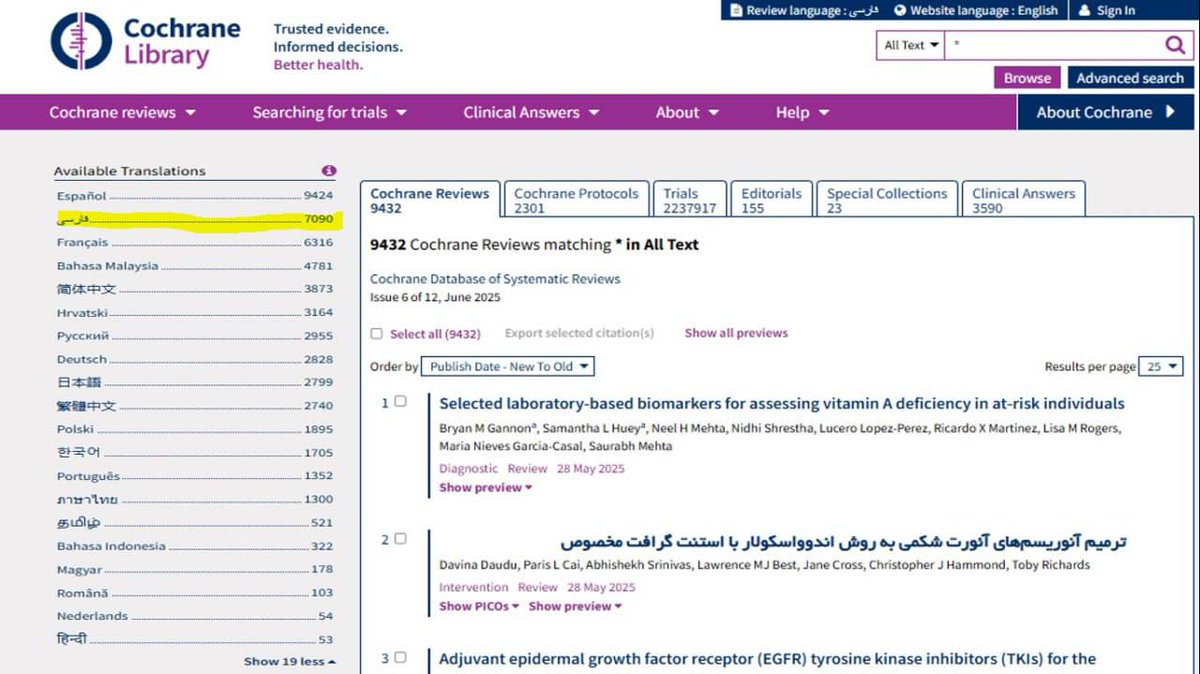This screenshot has width=1200, height=674.
Task: Click the Sign In user icon
Action: pyautogui.click(x=1084, y=10)
